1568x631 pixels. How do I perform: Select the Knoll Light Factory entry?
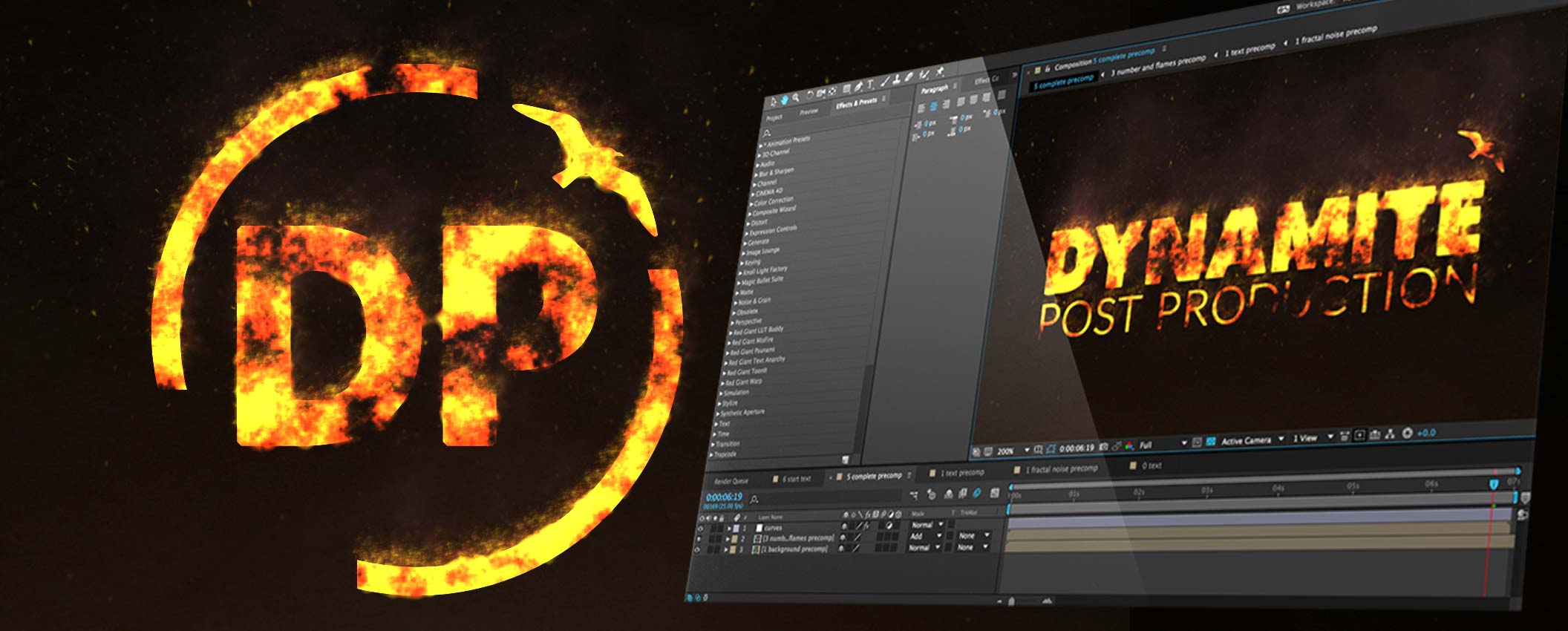(765, 271)
